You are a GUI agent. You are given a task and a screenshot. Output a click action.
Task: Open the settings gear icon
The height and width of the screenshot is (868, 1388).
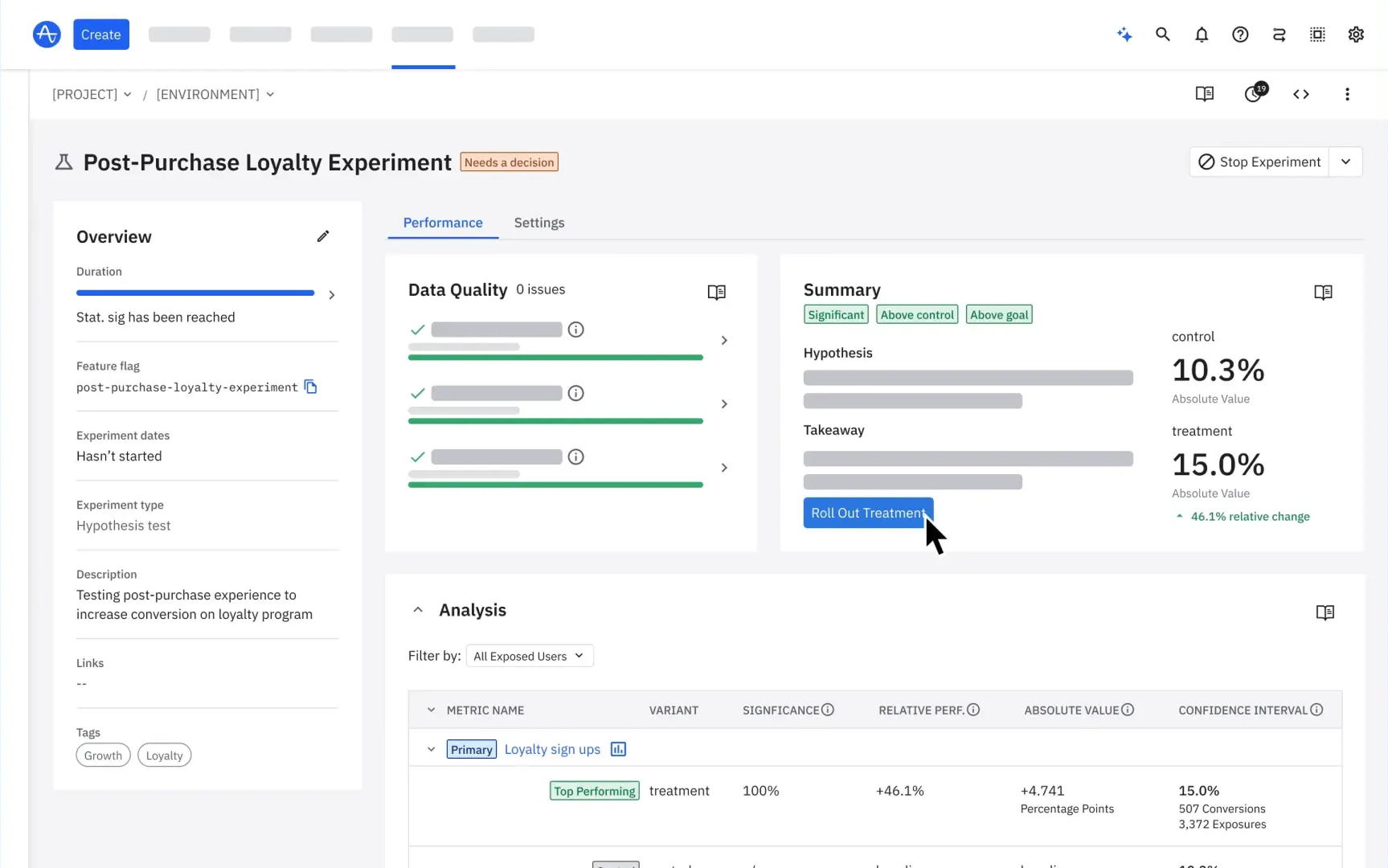(x=1356, y=35)
